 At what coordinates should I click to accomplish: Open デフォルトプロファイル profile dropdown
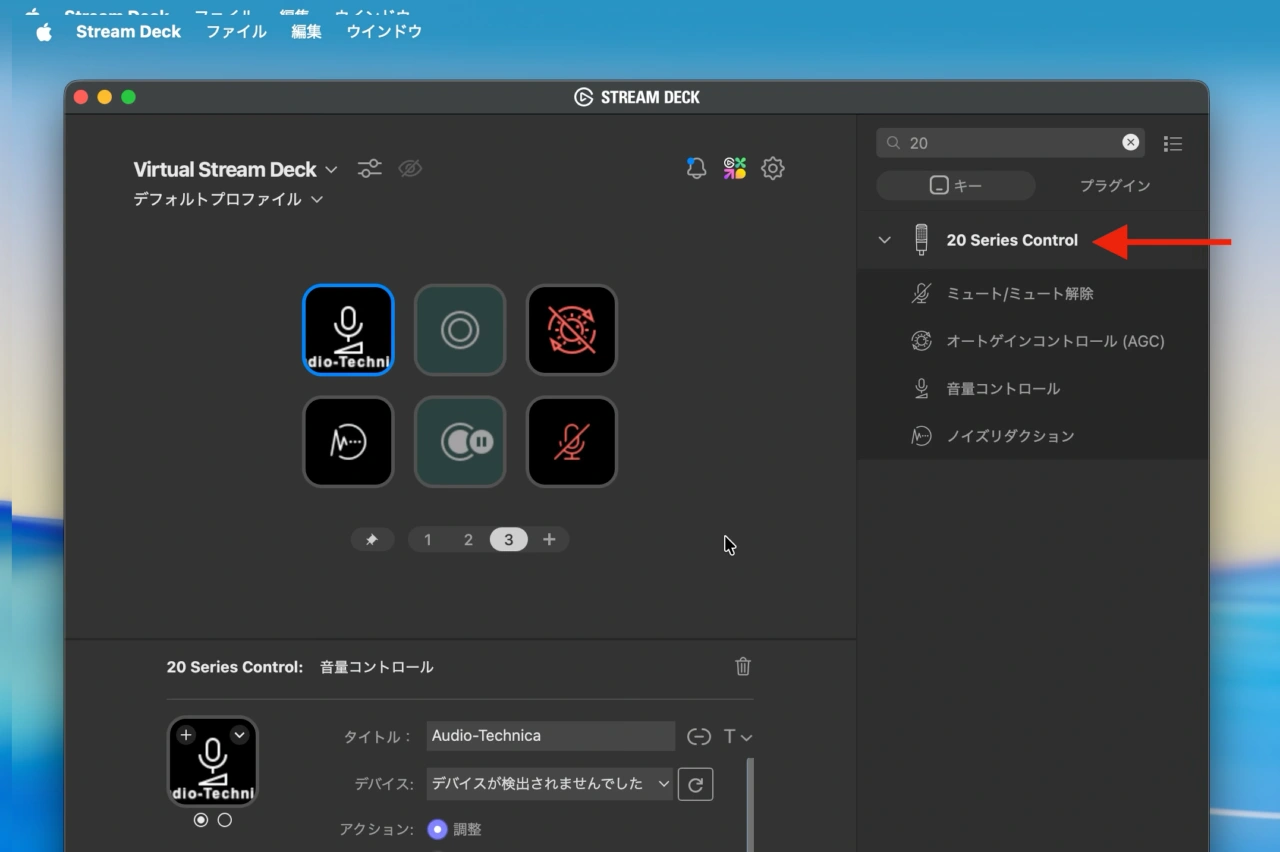(228, 199)
